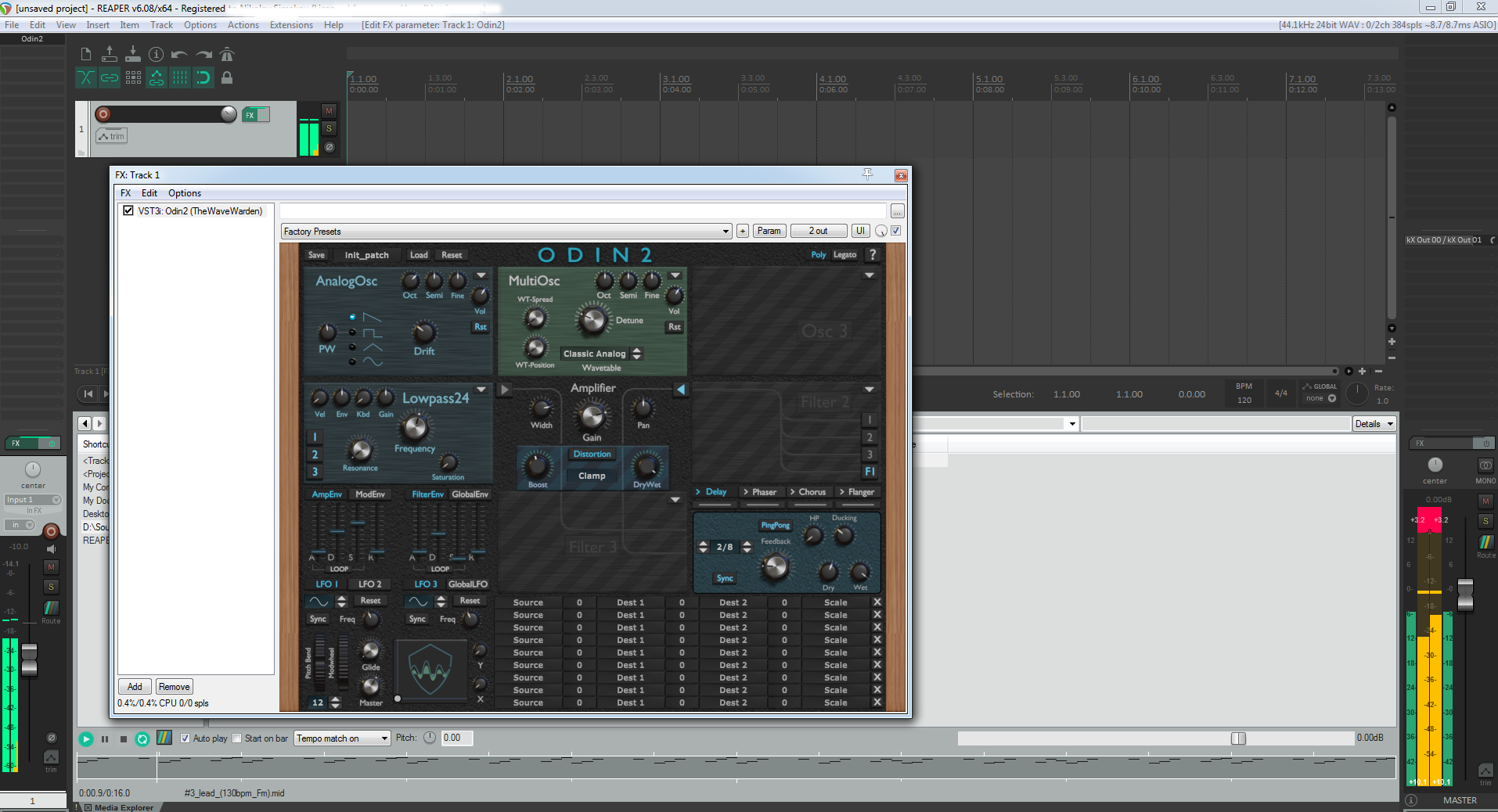Invert Track 1 phase icon
1498x812 pixels.
click(329, 147)
